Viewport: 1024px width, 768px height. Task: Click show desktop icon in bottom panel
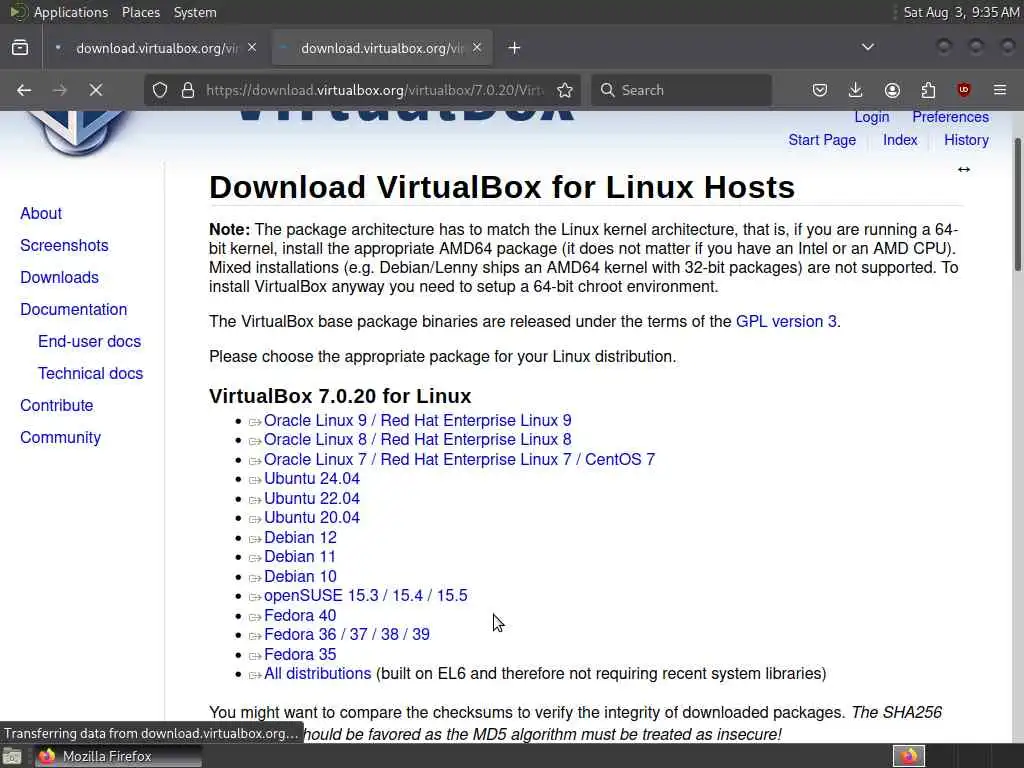point(12,757)
